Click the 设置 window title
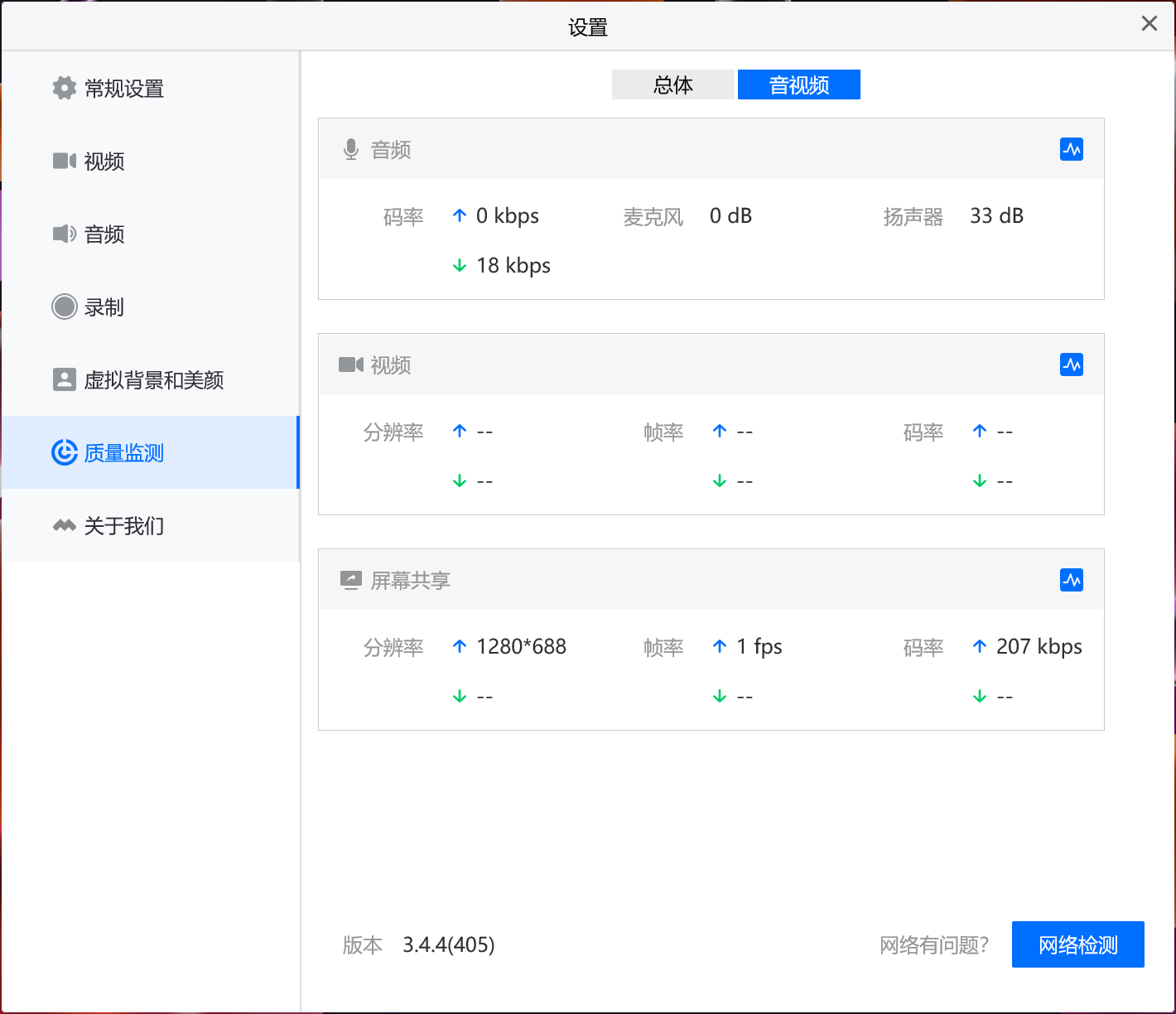The width and height of the screenshot is (1176, 1014). (588, 27)
